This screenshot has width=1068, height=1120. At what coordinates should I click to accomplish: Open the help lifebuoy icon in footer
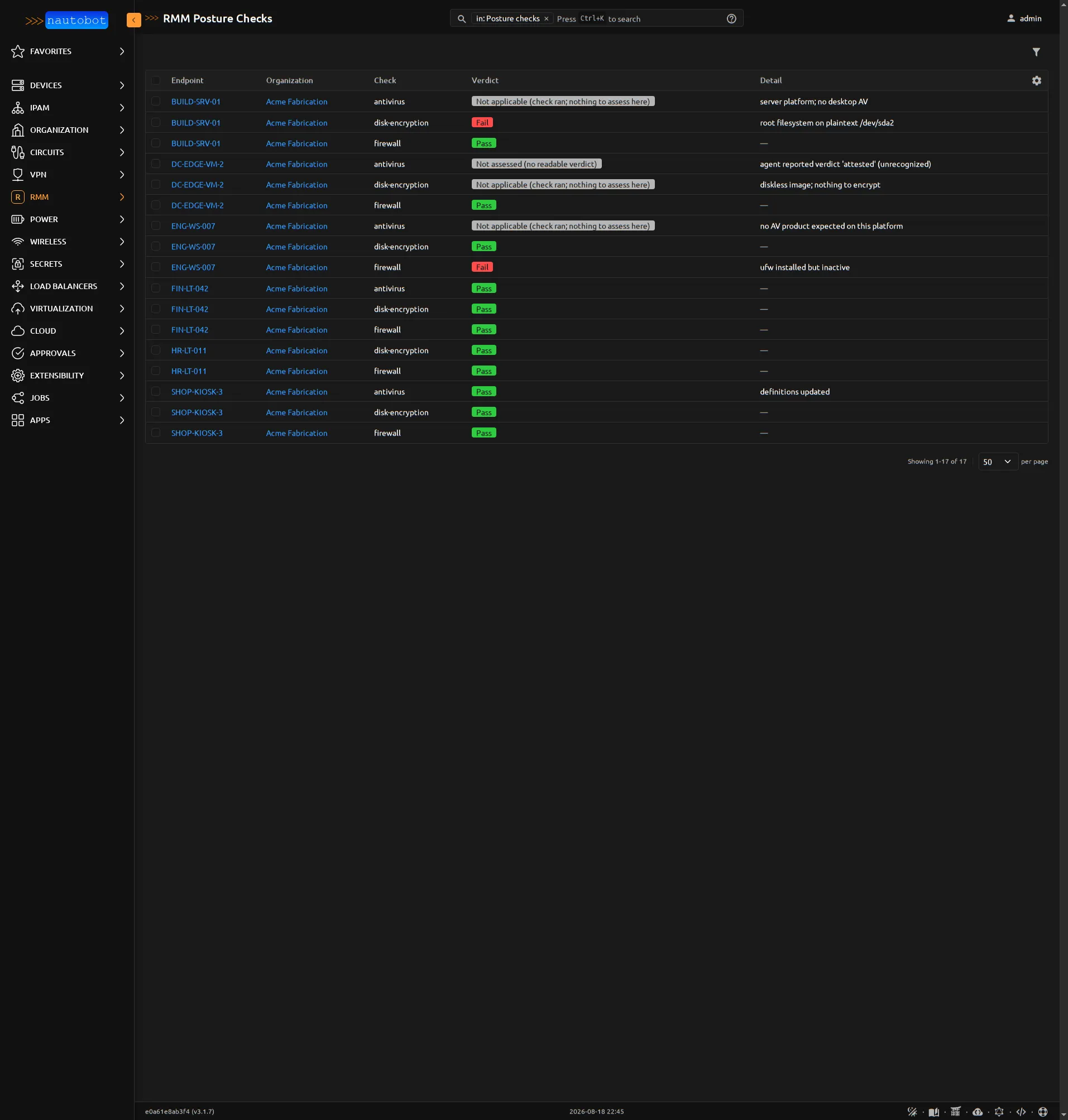pyautogui.click(x=1042, y=1112)
